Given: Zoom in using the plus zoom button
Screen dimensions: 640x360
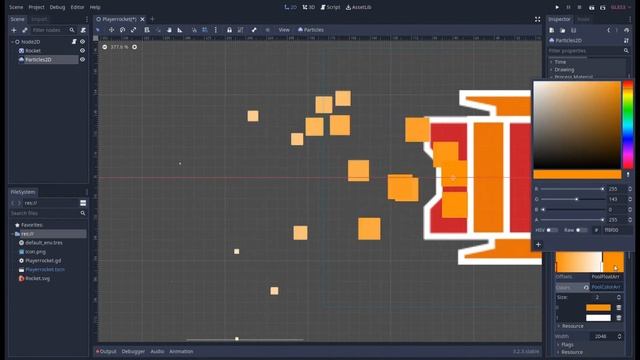Looking at the screenshot, I should tap(135, 47).
